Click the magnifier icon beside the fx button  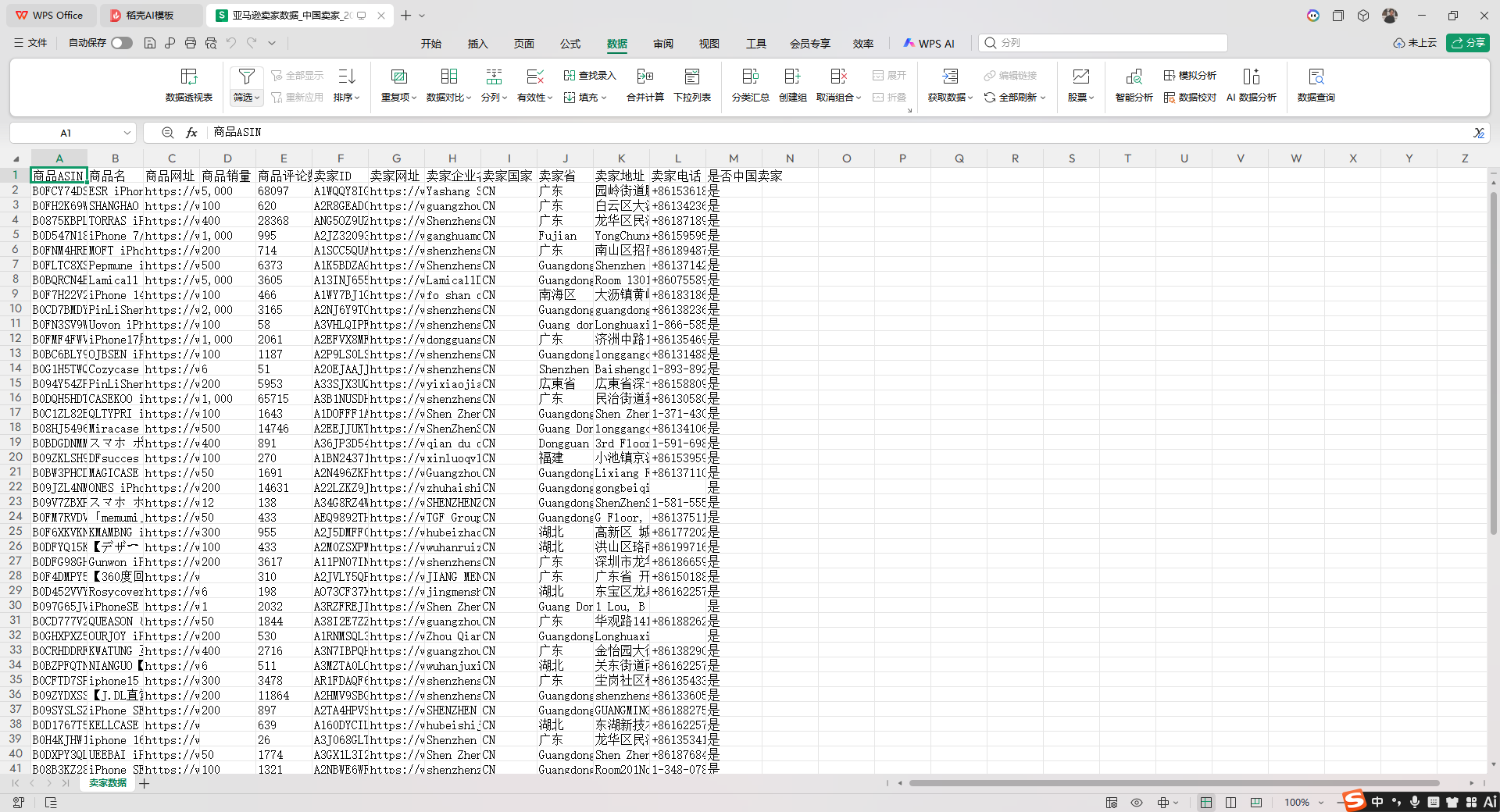click(168, 133)
